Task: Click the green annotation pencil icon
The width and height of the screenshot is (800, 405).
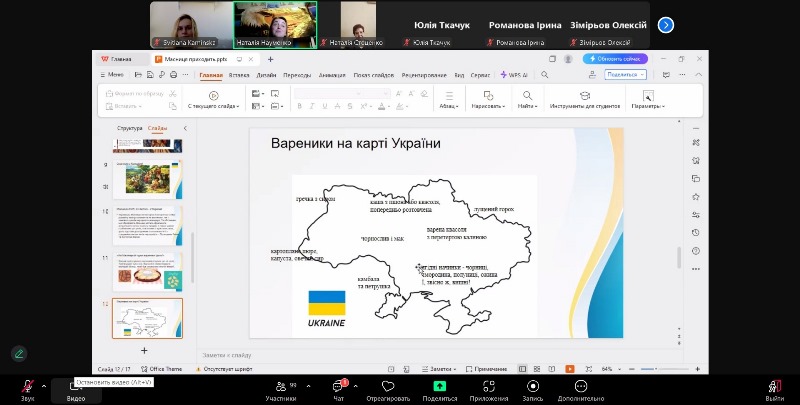Action: pos(19,353)
